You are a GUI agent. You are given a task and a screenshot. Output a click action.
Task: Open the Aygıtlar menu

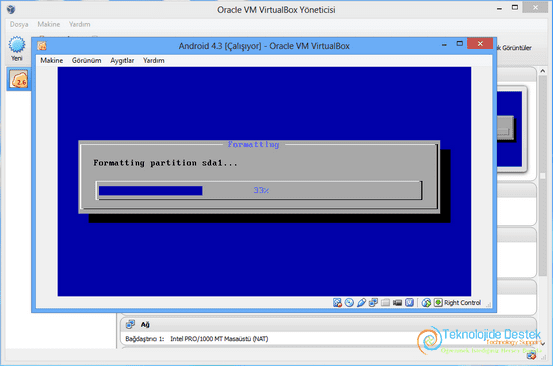pyautogui.click(x=122, y=60)
